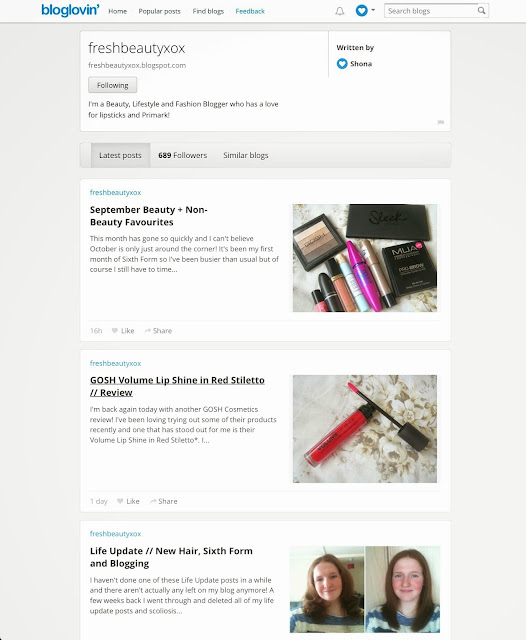Go to Find blogs page
The width and height of the screenshot is (526, 640).
(208, 11)
